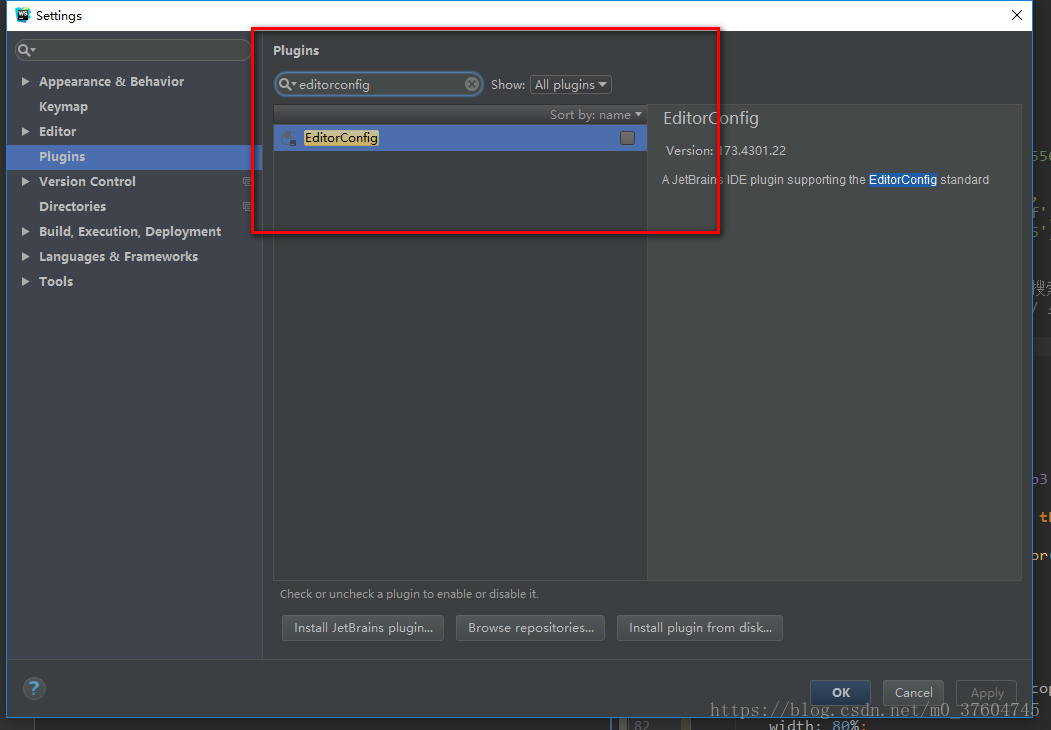Confirm settings with OK button

(x=841, y=692)
